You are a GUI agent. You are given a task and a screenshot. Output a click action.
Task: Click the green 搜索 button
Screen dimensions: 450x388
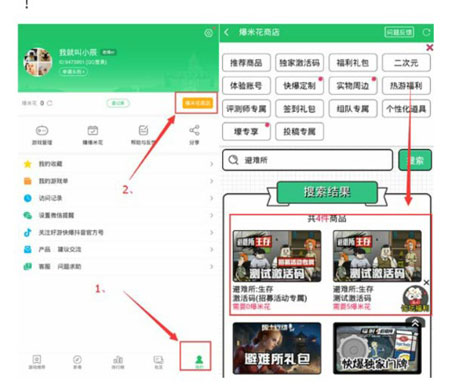pos(415,160)
